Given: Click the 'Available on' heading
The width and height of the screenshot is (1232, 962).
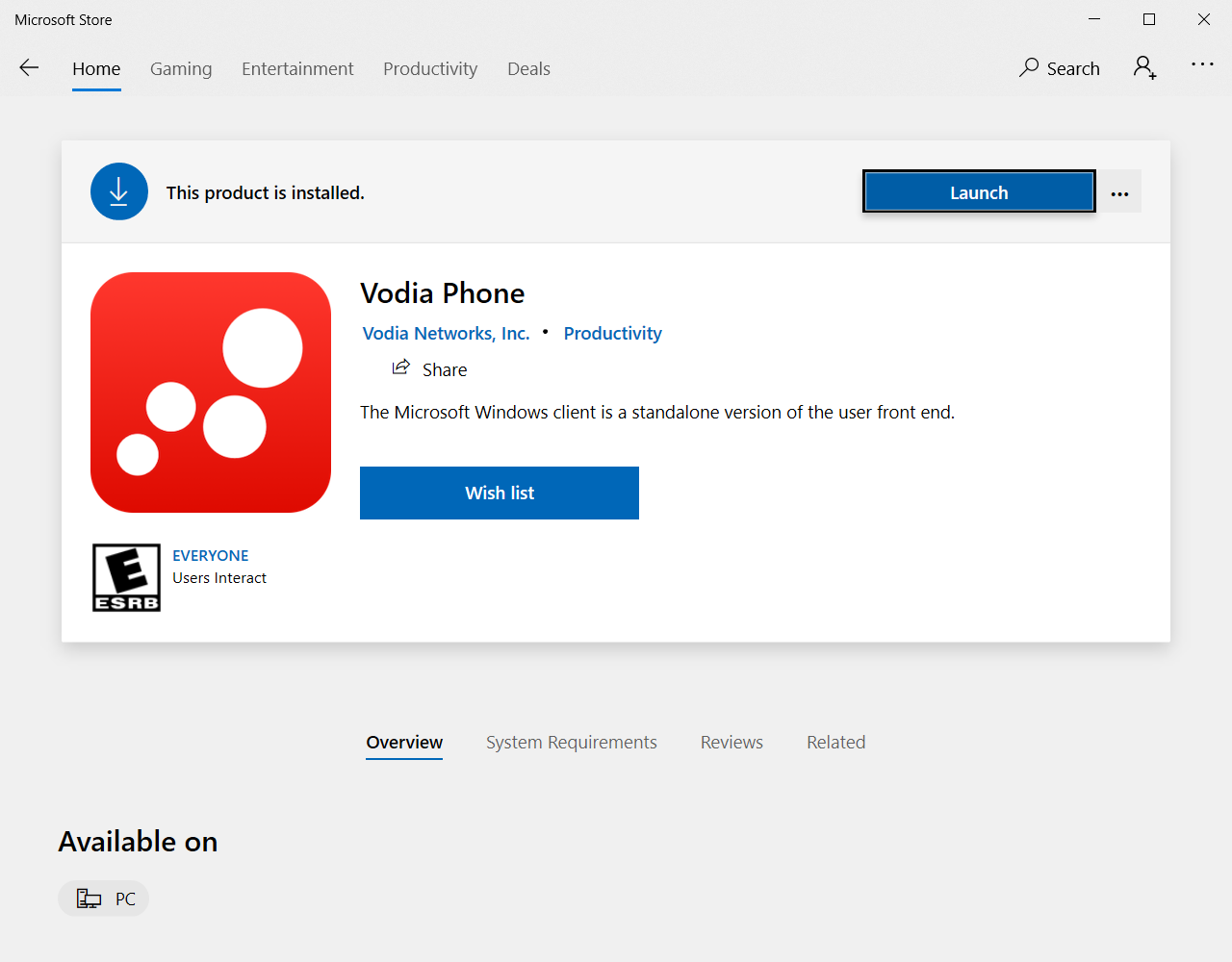Looking at the screenshot, I should coord(138,842).
